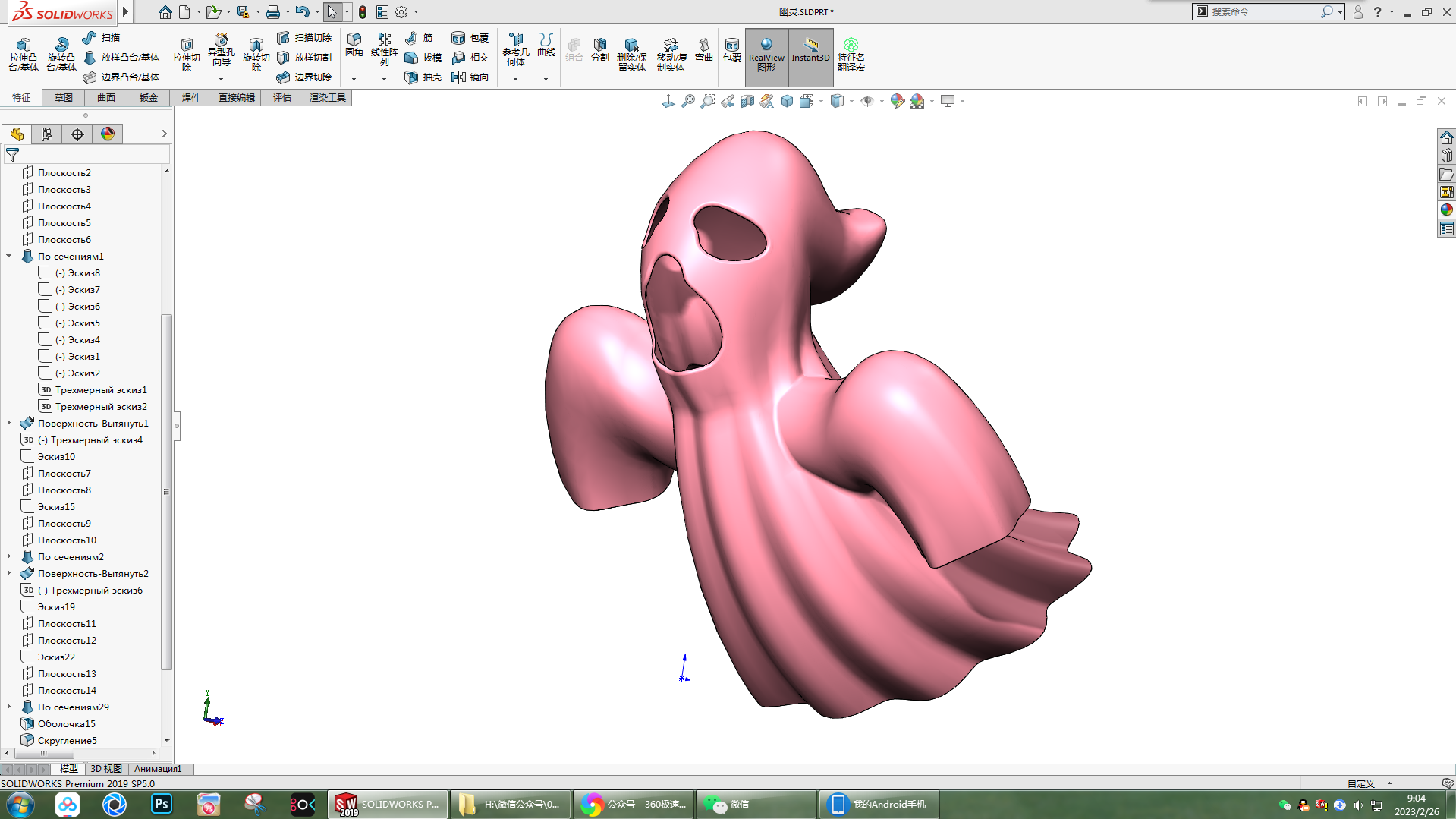Viewport: 1456px width, 819px height.
Task: Select the Linear Pattern 线性阵列 tool
Action: tap(384, 50)
